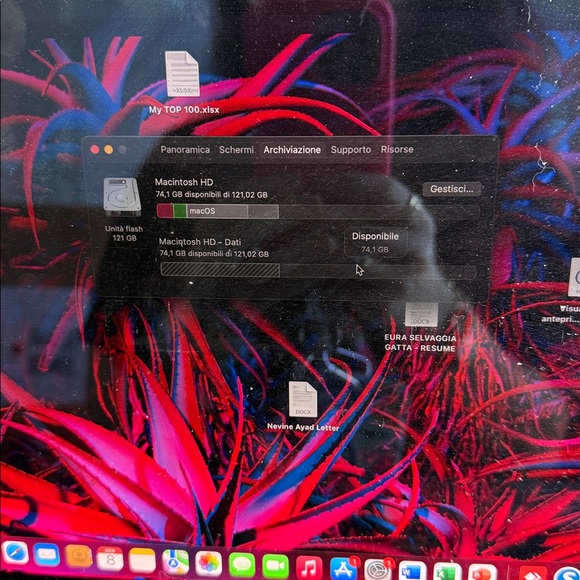Screen dimensions: 580x580
Task: Open the Music app in the Dock
Action: coord(309,568)
